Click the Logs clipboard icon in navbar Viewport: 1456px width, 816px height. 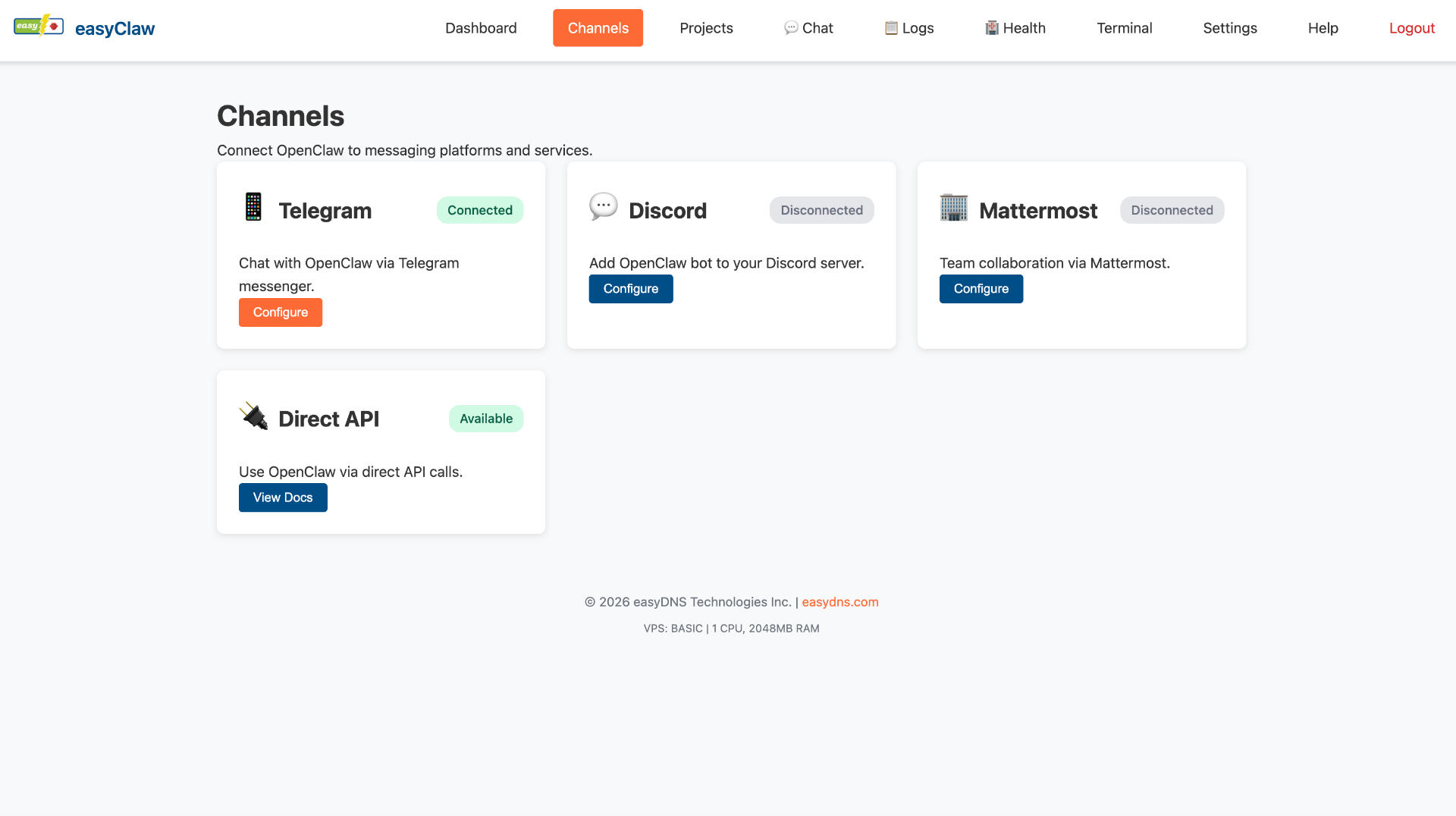pos(891,28)
